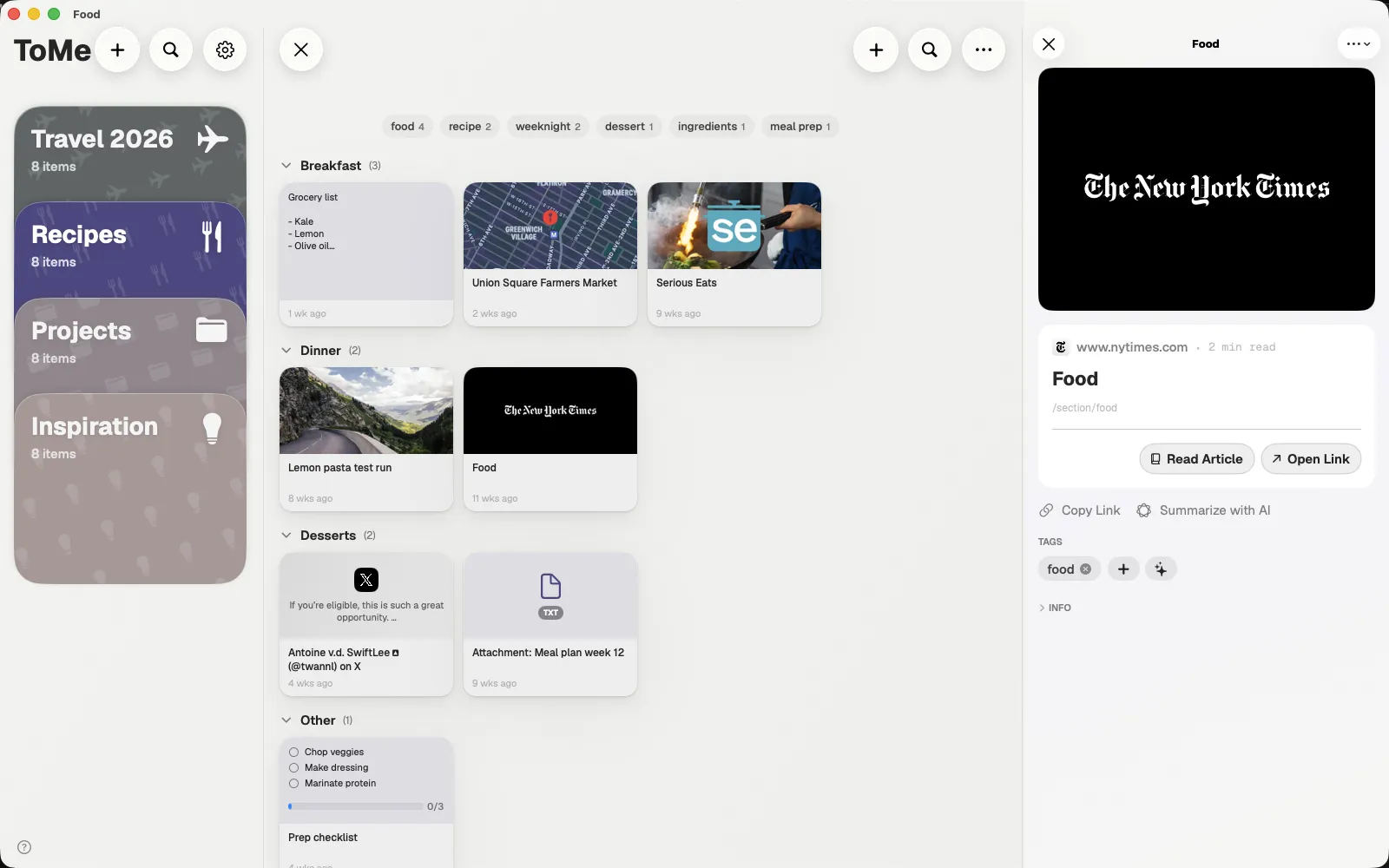Viewport: 1389px width, 868px height.
Task: Click New York Times preview image in panel
Action: coord(1206,189)
